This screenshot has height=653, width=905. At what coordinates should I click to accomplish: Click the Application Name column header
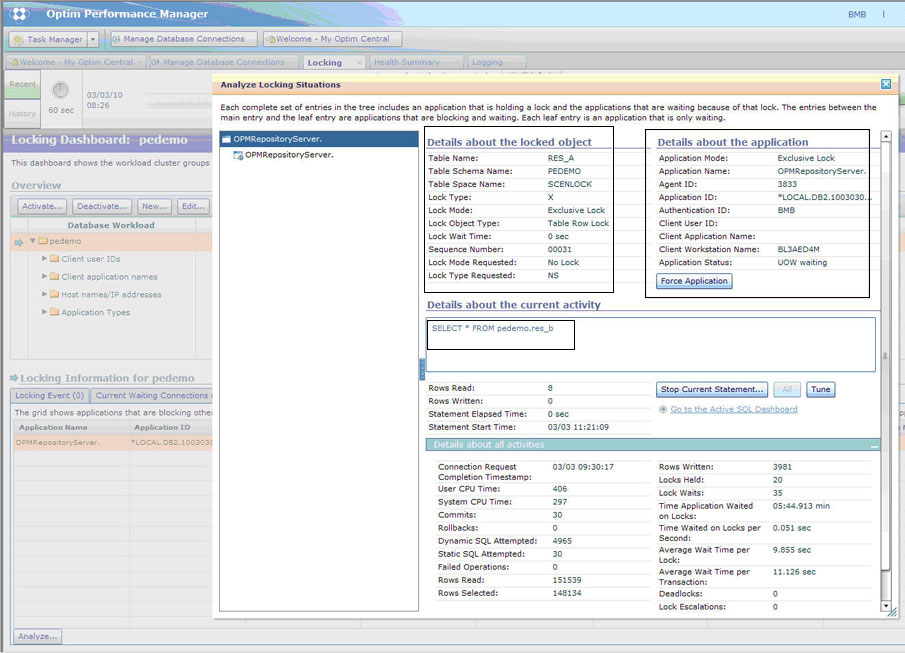[72, 428]
